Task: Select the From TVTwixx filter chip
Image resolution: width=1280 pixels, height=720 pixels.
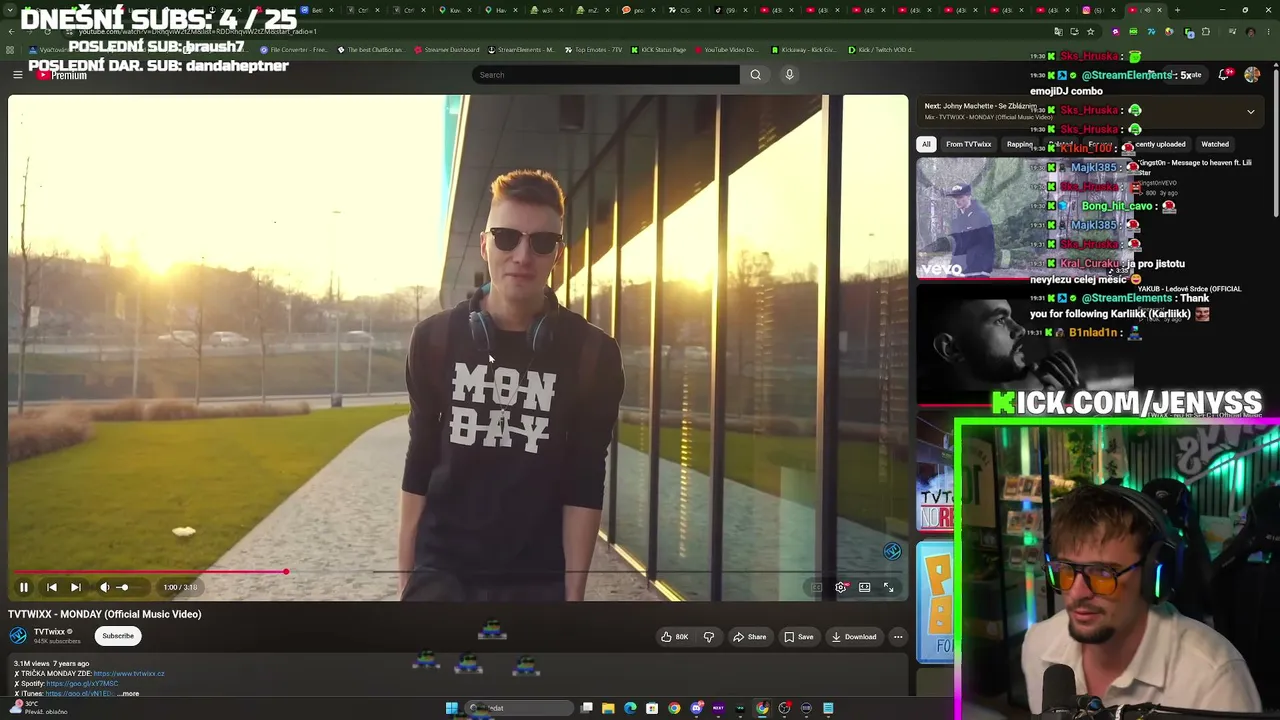Action: point(968,144)
